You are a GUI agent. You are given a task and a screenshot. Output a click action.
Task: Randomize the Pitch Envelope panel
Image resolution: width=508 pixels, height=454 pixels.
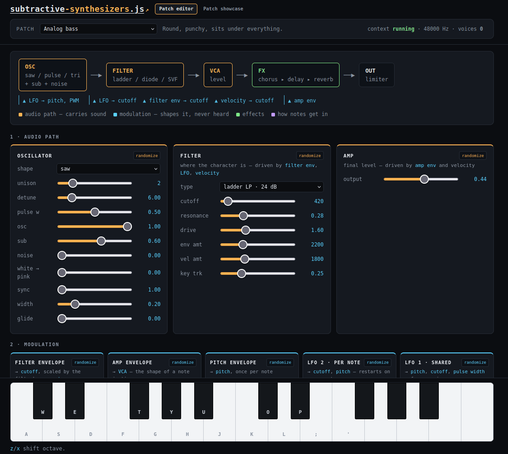(x=280, y=362)
